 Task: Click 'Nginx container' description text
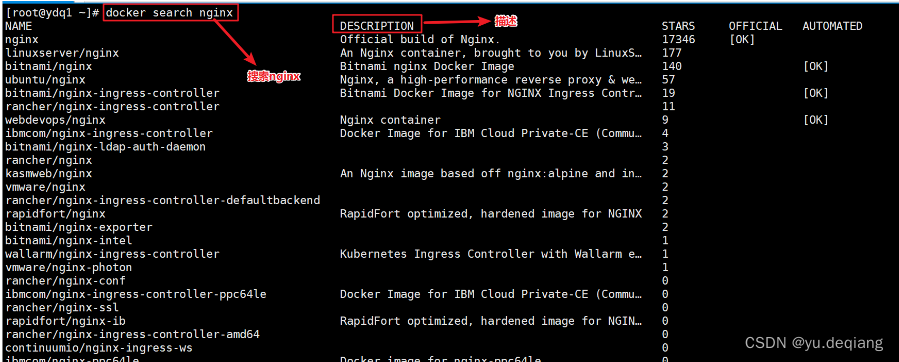pyautogui.click(x=390, y=120)
